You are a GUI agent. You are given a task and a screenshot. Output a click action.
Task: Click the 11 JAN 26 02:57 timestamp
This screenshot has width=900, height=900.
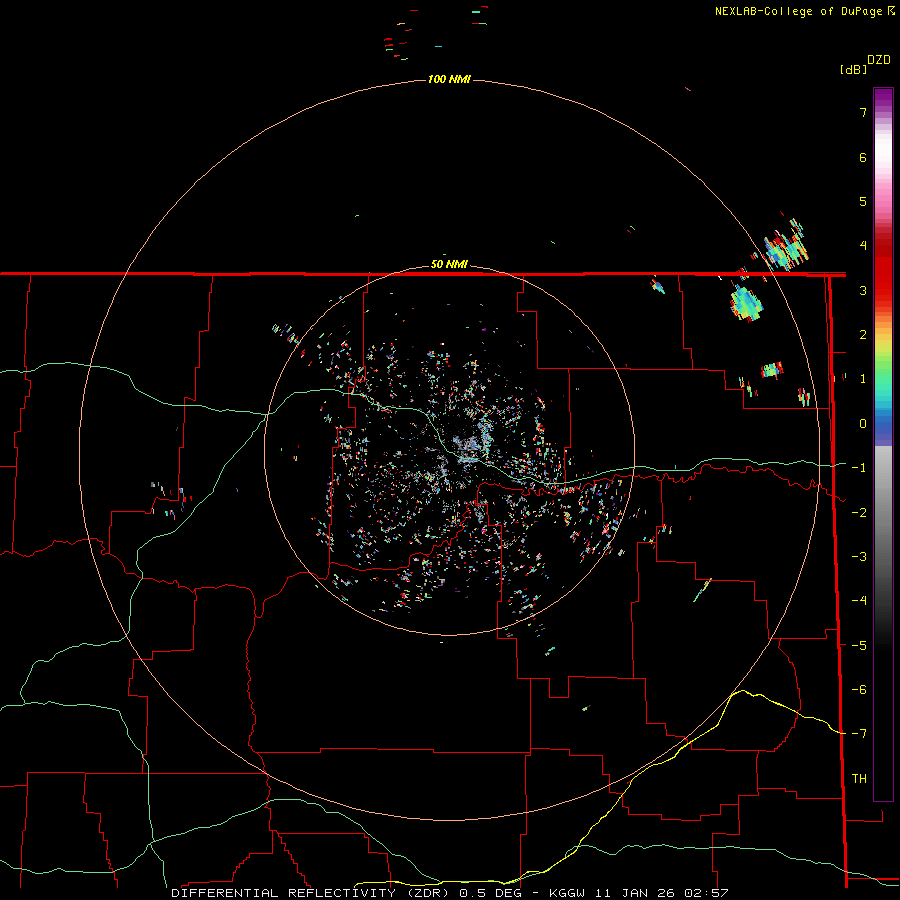point(663,893)
